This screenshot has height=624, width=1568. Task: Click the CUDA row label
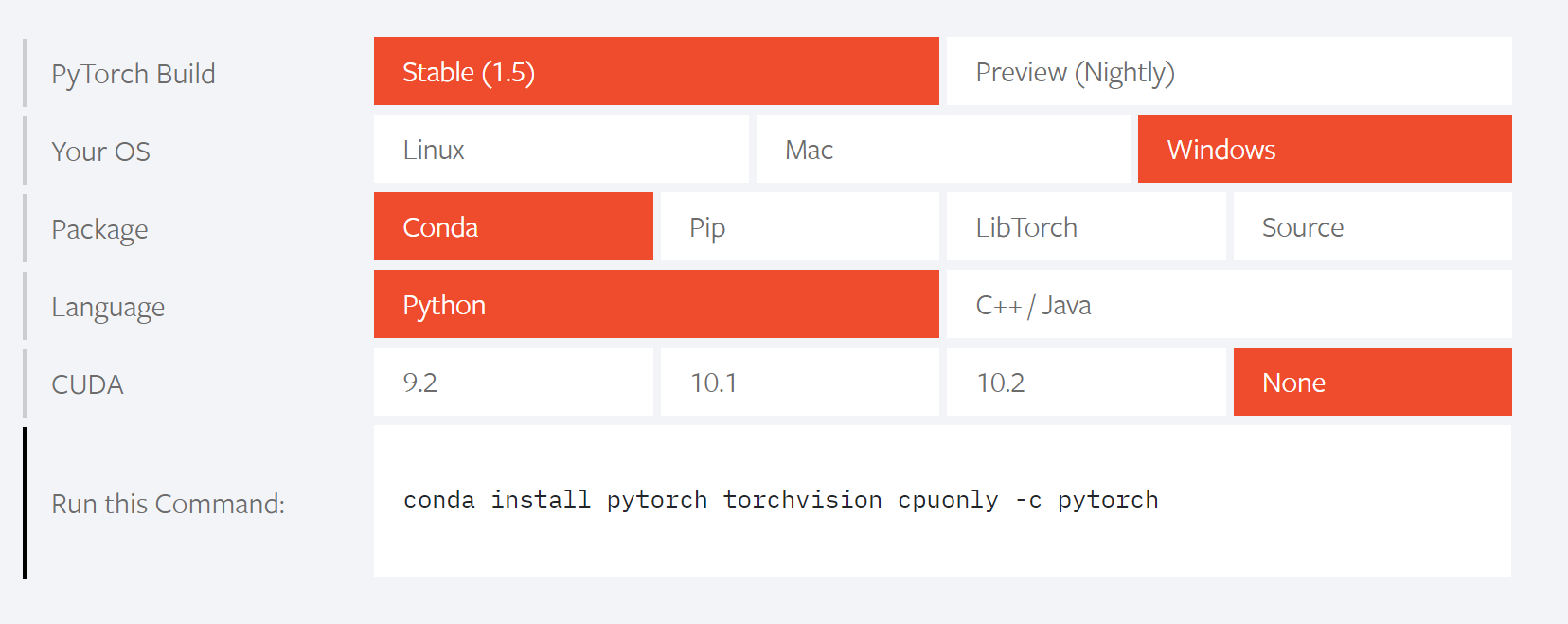(x=87, y=384)
